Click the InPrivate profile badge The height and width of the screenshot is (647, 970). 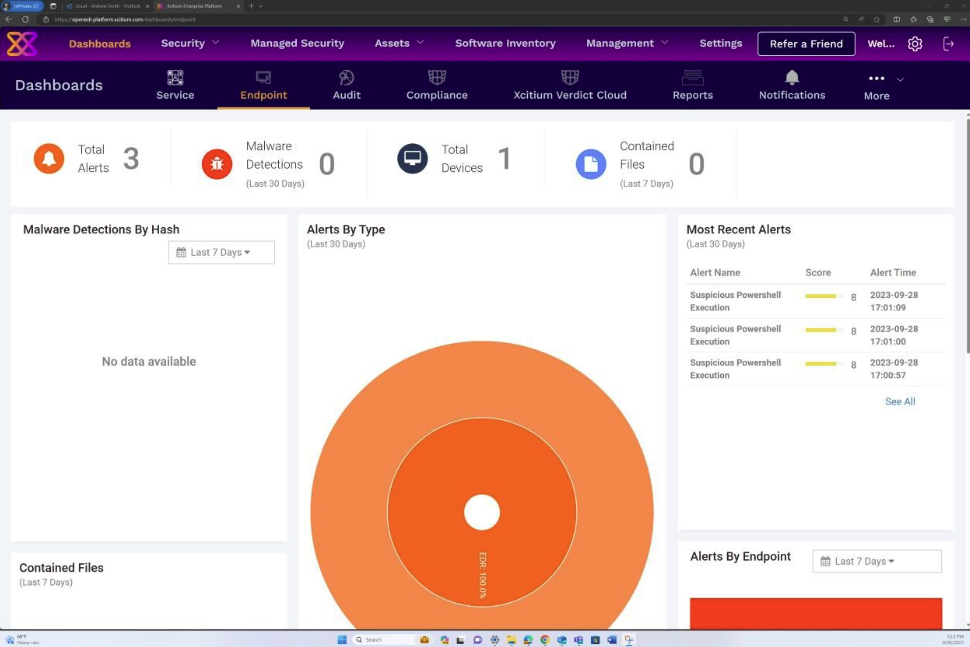point(22,6)
